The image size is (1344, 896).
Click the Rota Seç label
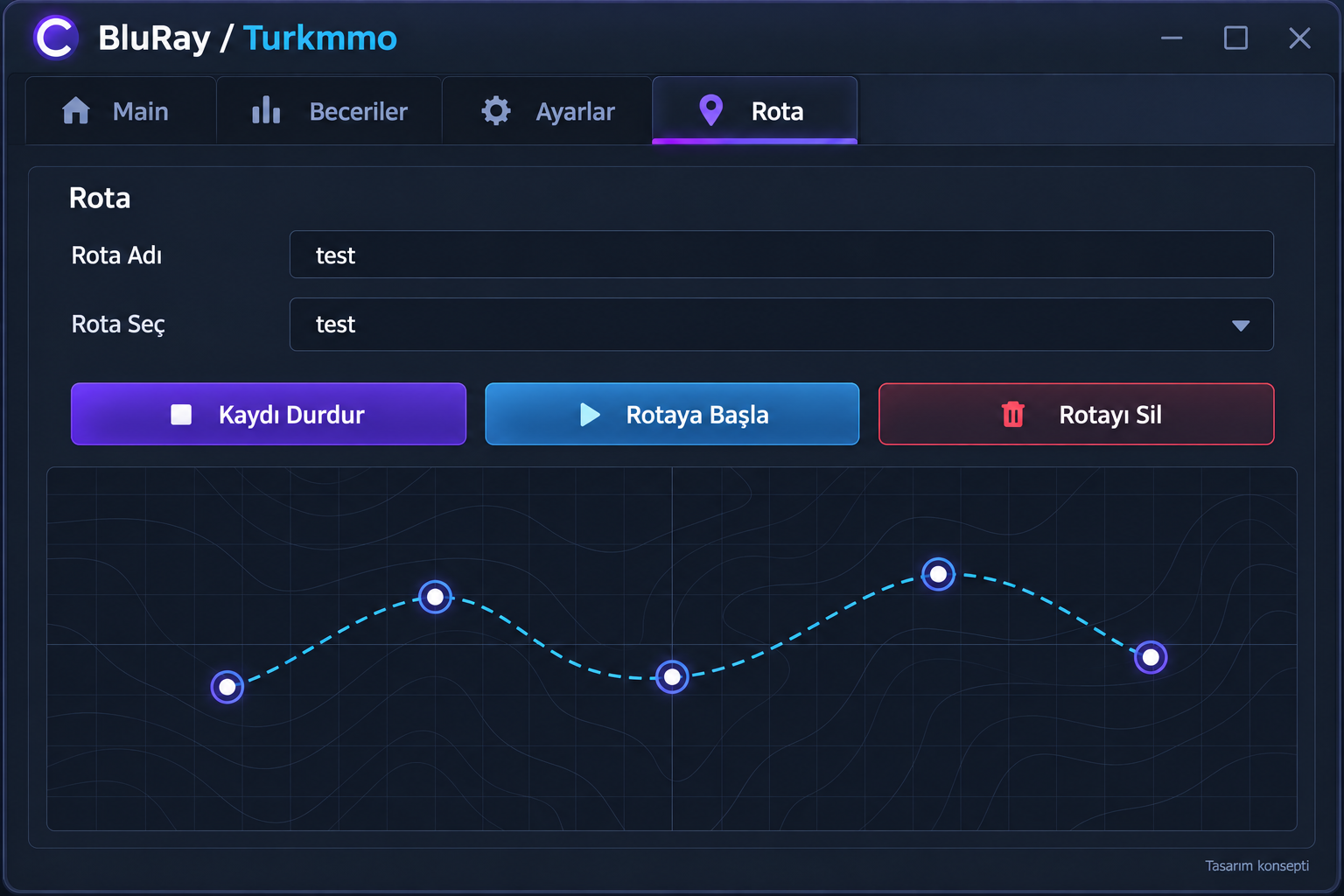coord(118,325)
